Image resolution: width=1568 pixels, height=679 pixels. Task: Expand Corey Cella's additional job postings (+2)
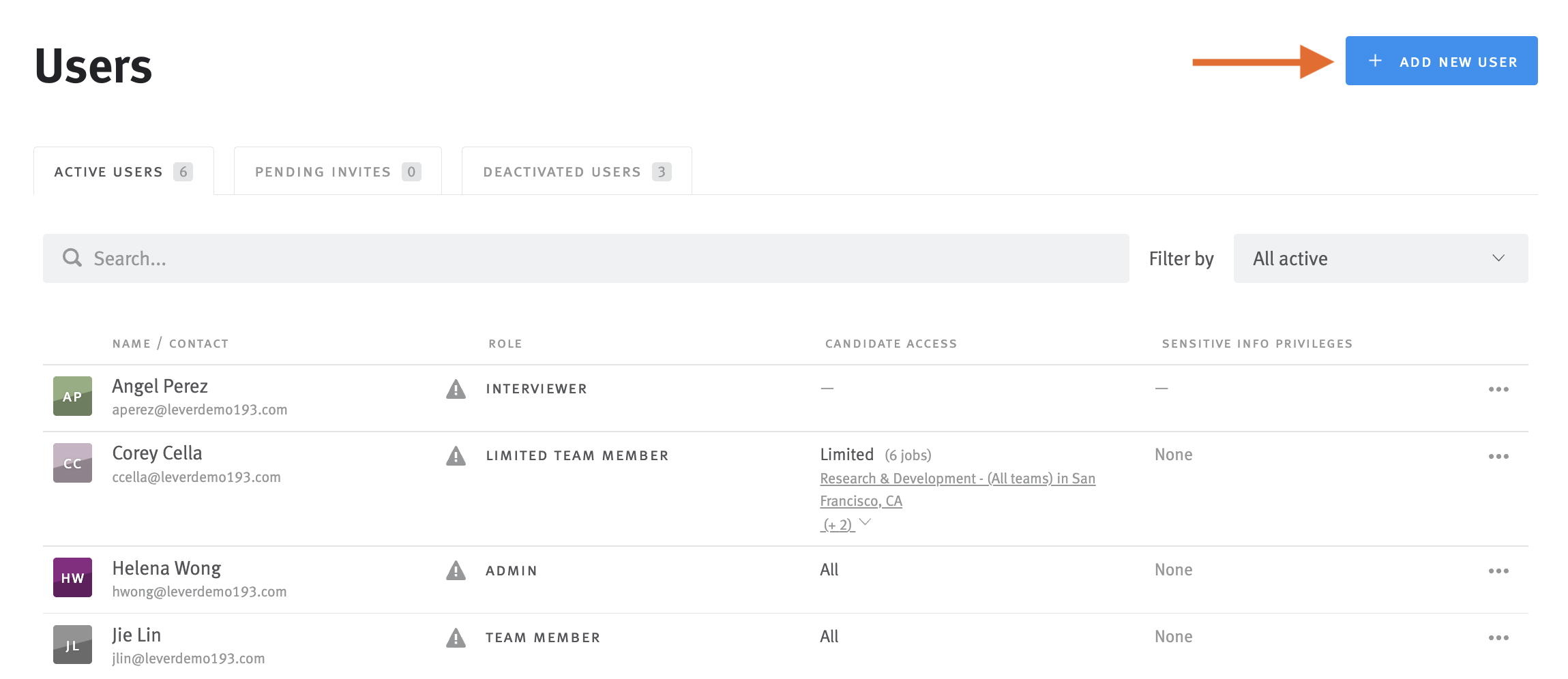[x=838, y=524]
